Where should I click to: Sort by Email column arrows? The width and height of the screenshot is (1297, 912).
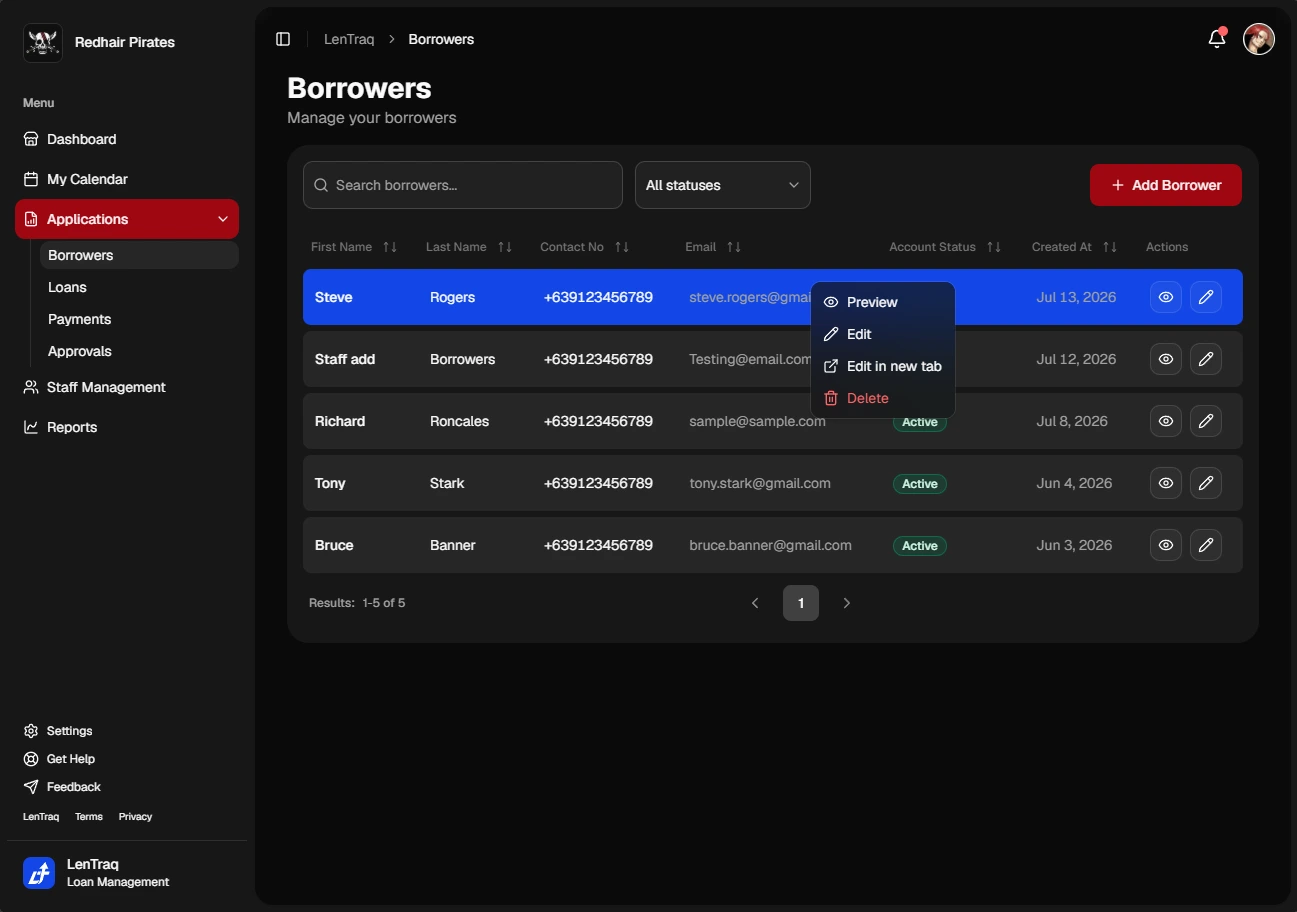[x=734, y=247]
